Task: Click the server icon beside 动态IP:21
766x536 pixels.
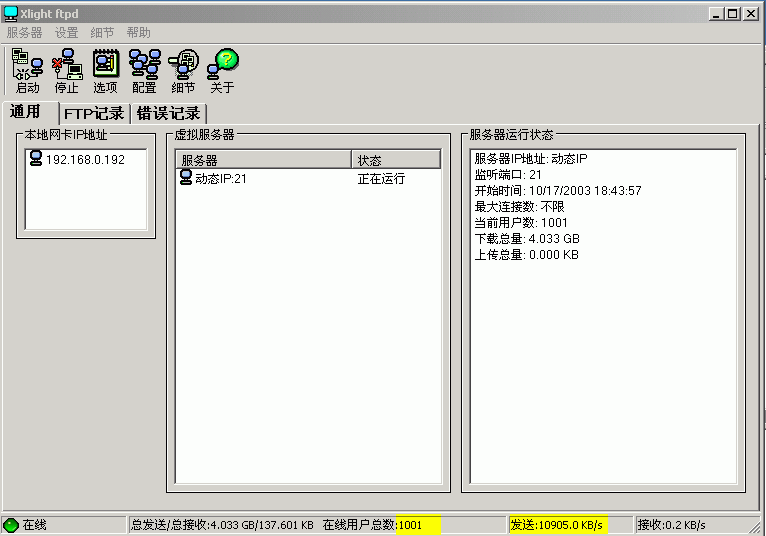Action: pos(186,177)
